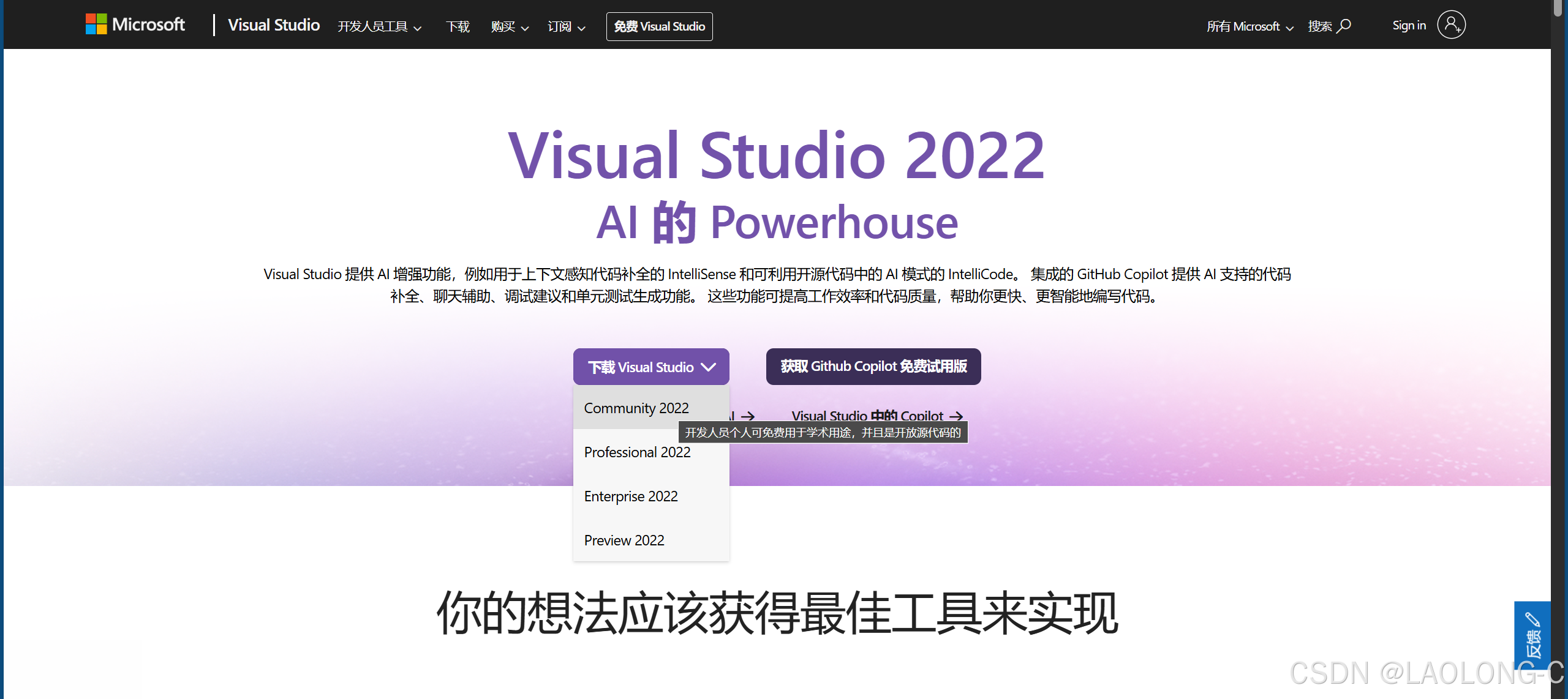Click the Sign in text
This screenshot has width=1568, height=699.
(x=1409, y=26)
